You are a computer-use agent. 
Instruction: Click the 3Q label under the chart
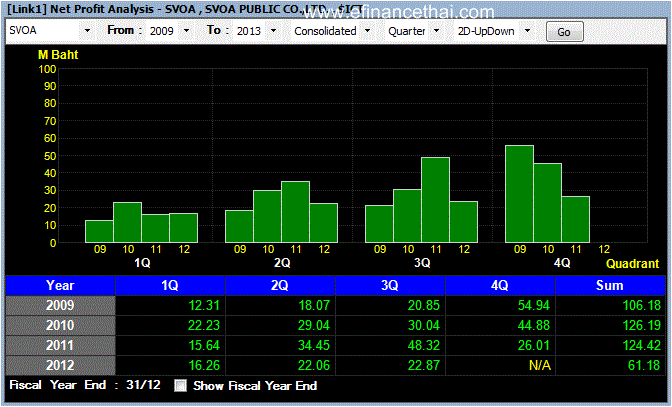tap(422, 263)
